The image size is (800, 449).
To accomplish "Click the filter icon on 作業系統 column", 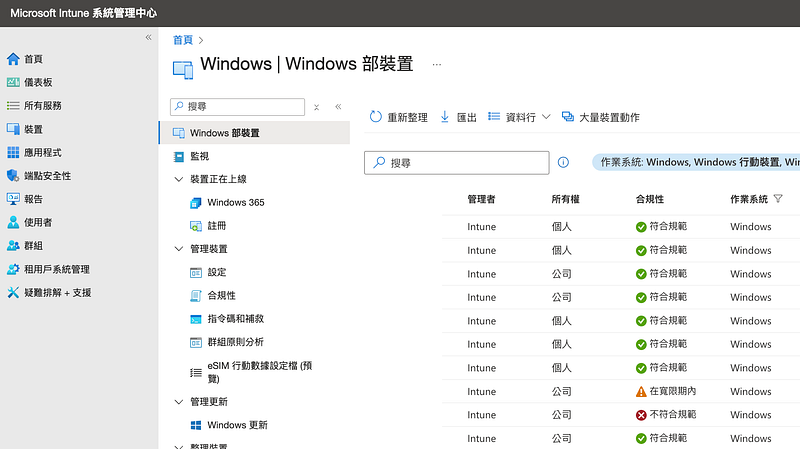I will tap(778, 198).
